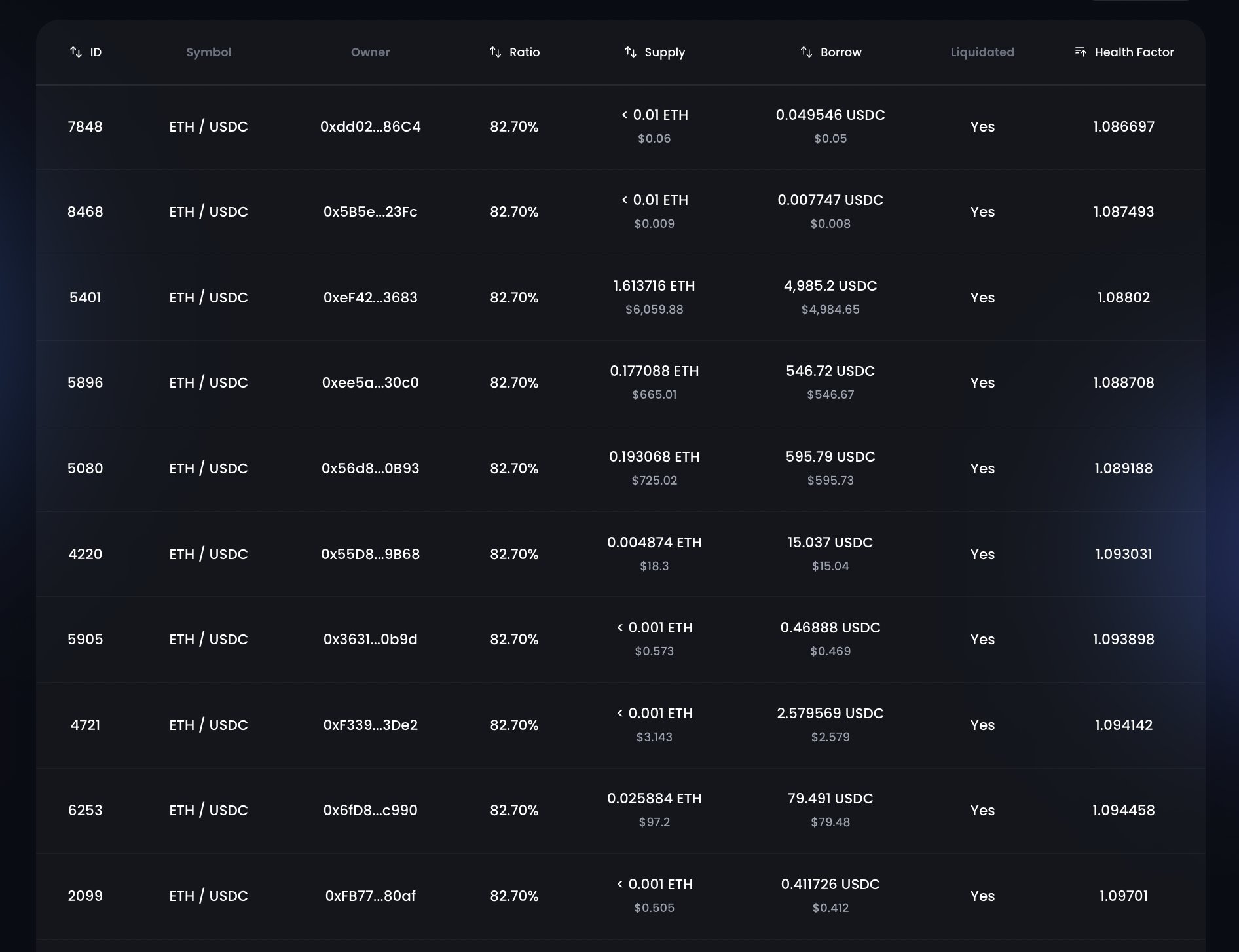Click the Liquidated column header

(982, 52)
